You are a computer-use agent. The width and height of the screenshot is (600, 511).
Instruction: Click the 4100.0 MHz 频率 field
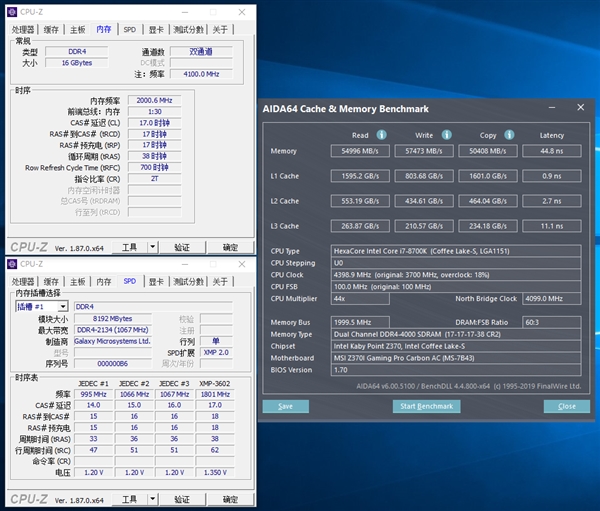(x=201, y=74)
